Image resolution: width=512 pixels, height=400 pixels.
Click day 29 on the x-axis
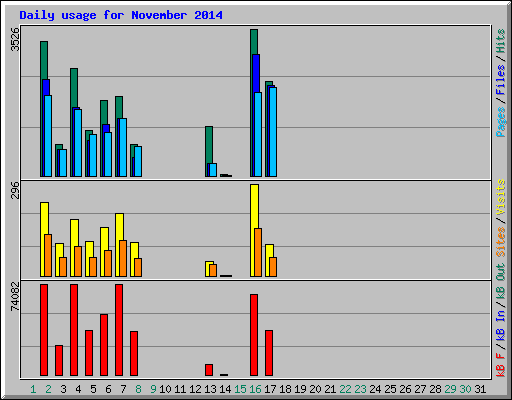pyautogui.click(x=450, y=389)
